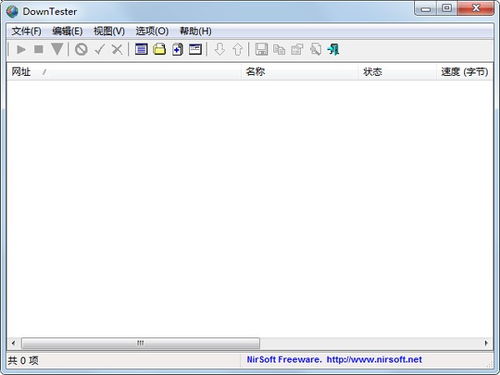The width and height of the screenshot is (500, 375).
Task: Click the window properties toolbar icon
Action: point(195,49)
